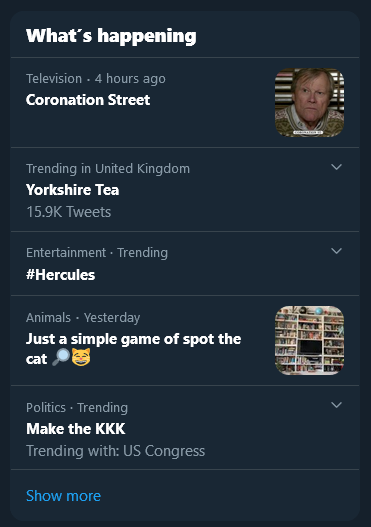This screenshot has height=527, width=371.
Task: Open the chevron menu for Yorkshire Tea trend
Action: [x=336, y=167]
